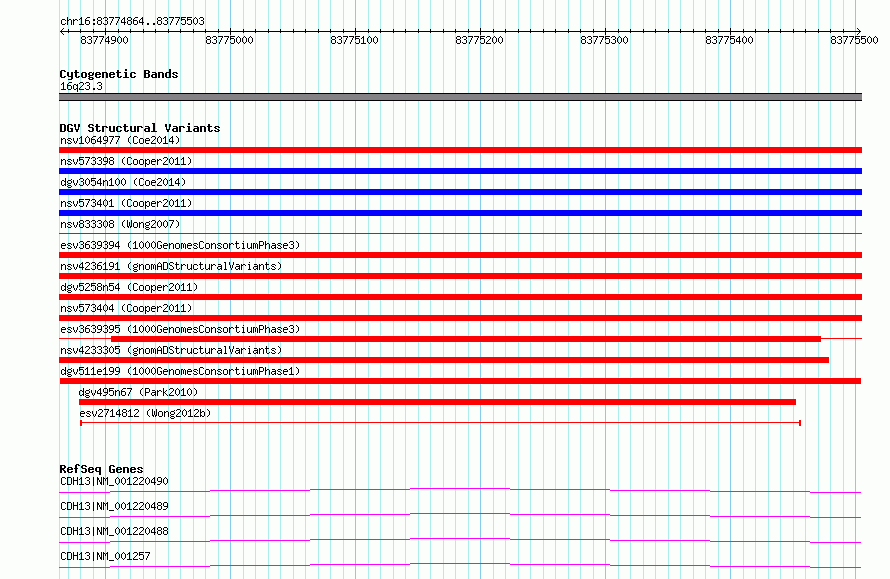This screenshot has width=890, height=579.
Task: Select the blue bar for nsv573398
Action: [x=460, y=171]
